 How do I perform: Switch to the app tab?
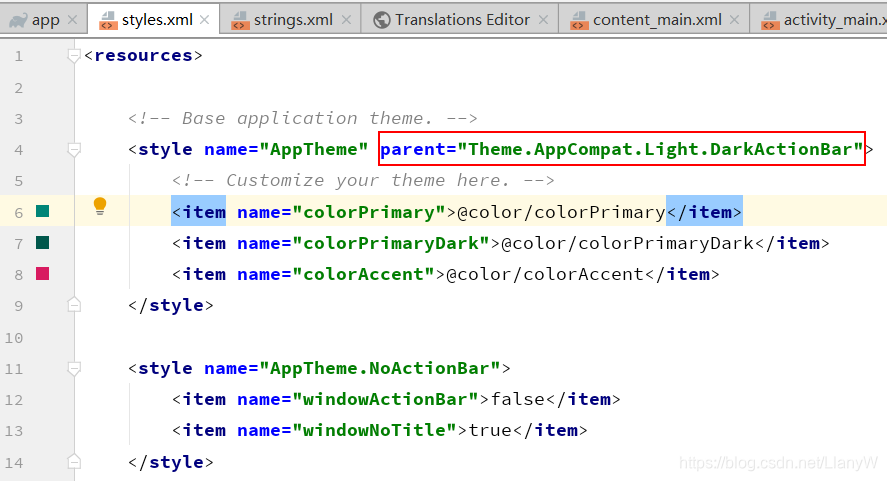click(x=44, y=20)
